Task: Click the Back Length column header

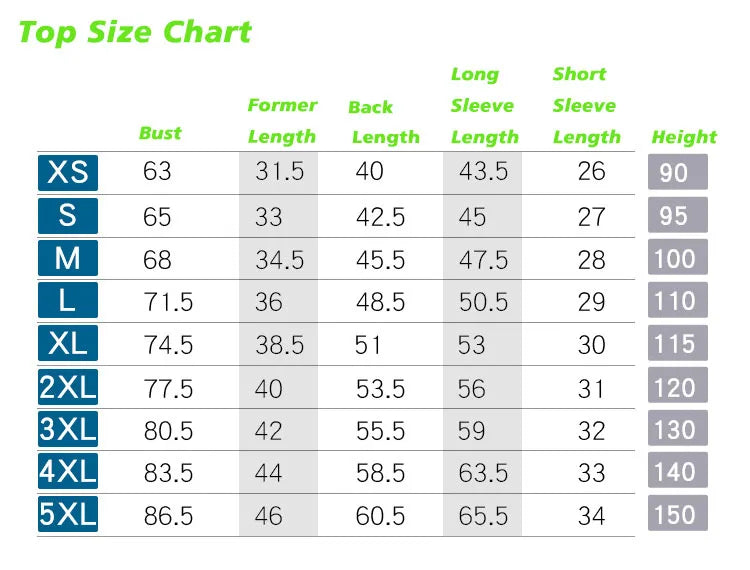Action: [384, 122]
